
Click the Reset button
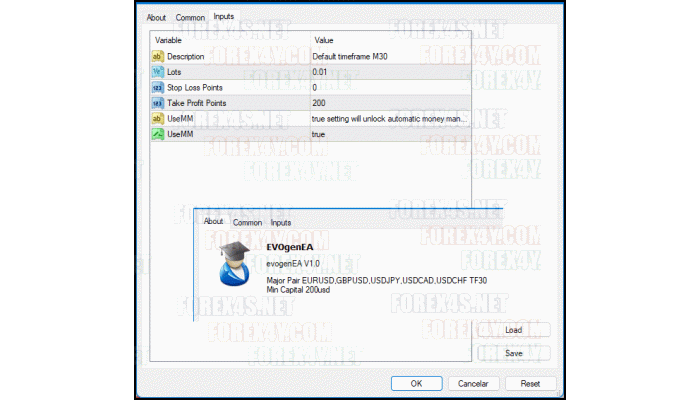click(530, 383)
